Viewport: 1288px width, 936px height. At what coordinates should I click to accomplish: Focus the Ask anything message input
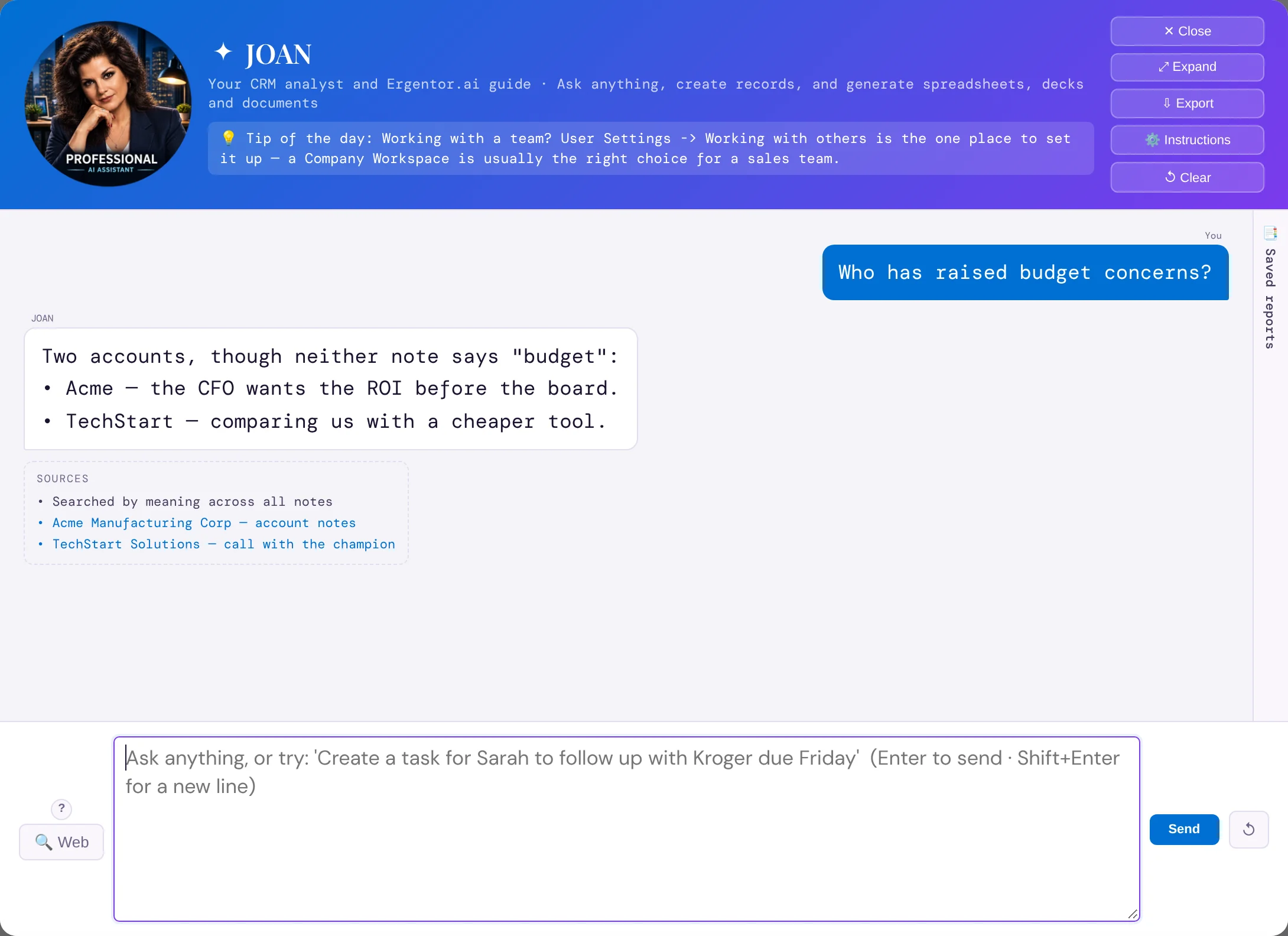coord(626,828)
